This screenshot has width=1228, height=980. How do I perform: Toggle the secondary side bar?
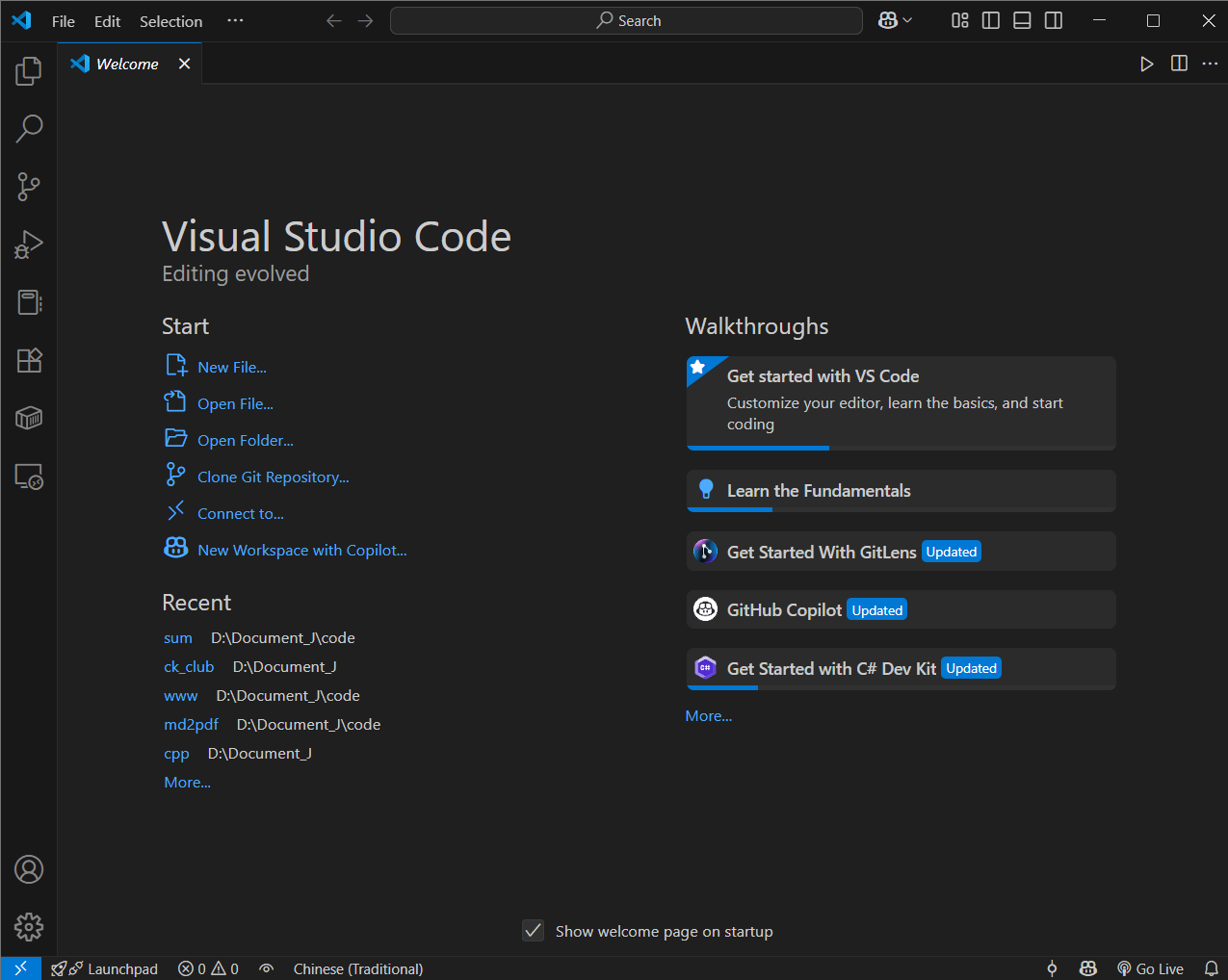[x=1054, y=21]
